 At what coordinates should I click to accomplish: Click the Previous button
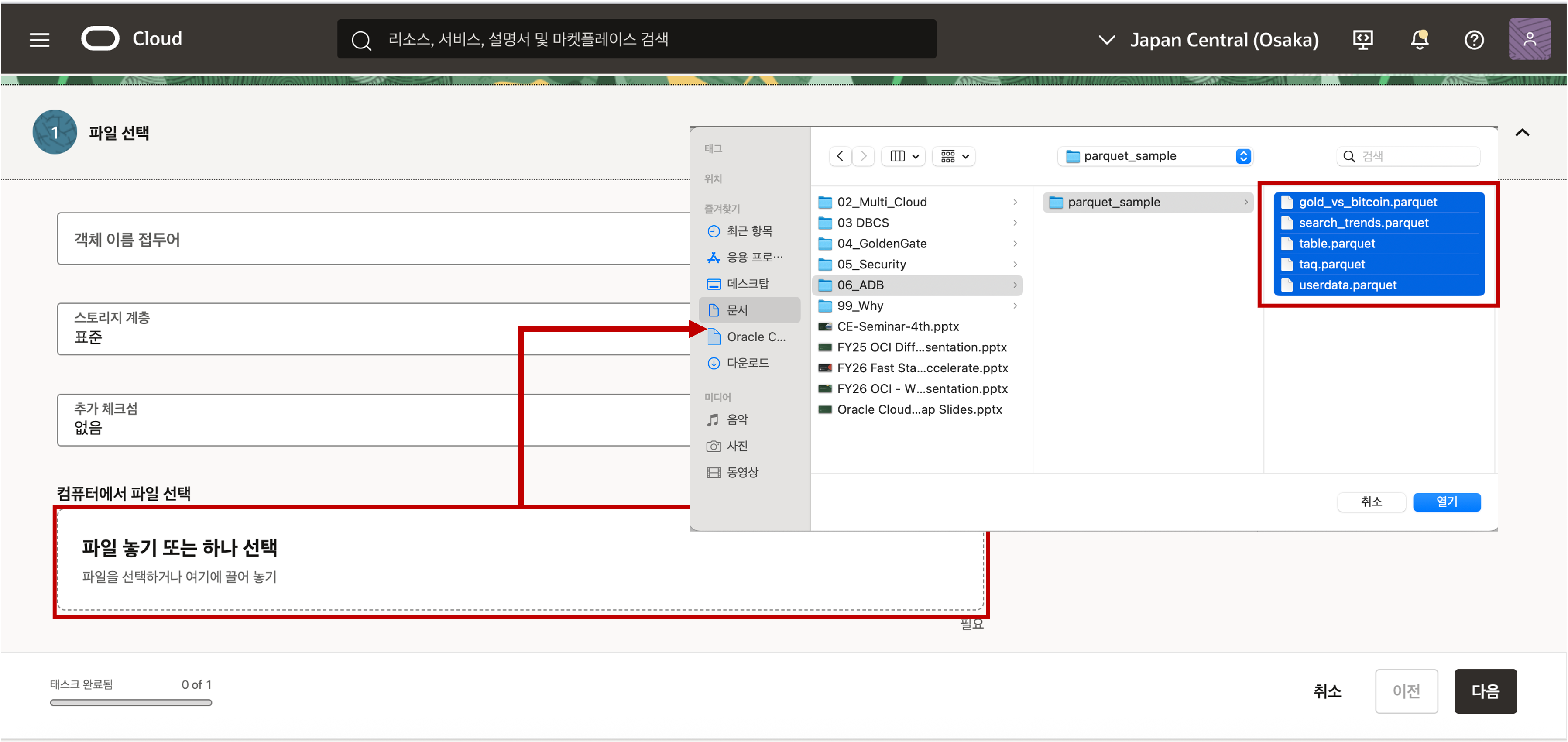pos(1406,691)
